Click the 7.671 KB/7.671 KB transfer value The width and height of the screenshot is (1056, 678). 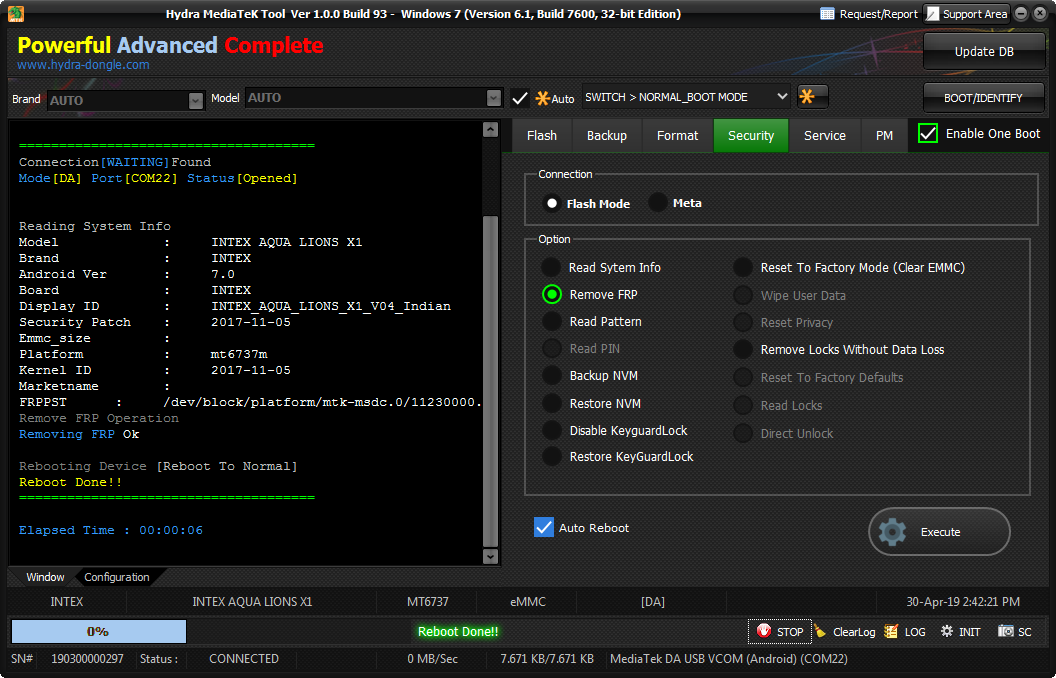(x=547, y=658)
